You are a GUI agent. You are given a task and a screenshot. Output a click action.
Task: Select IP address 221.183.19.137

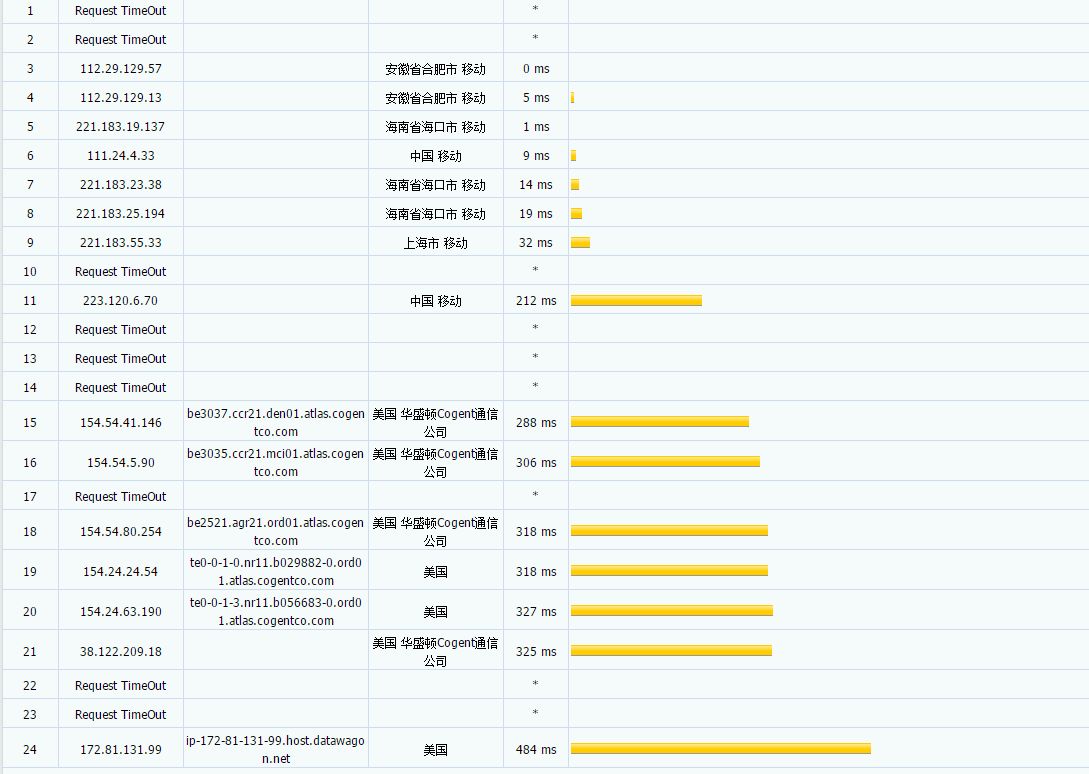coord(121,126)
